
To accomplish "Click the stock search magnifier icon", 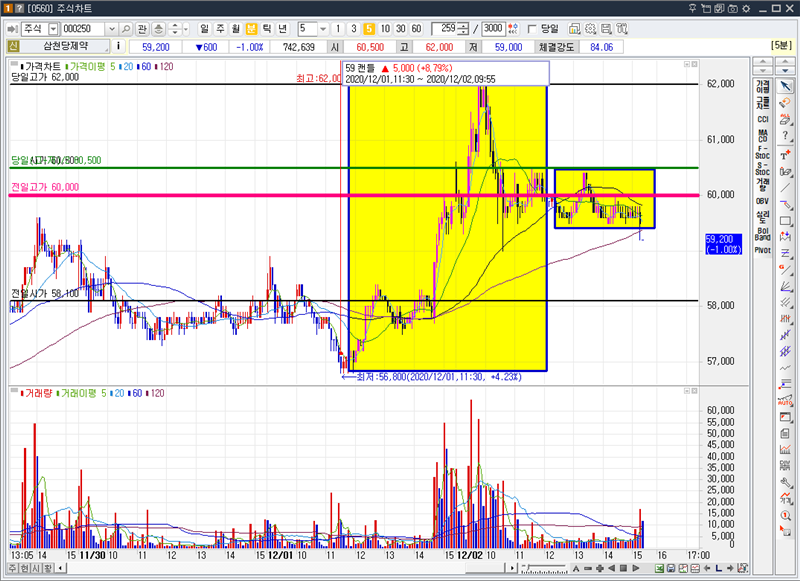I will 126,29.
